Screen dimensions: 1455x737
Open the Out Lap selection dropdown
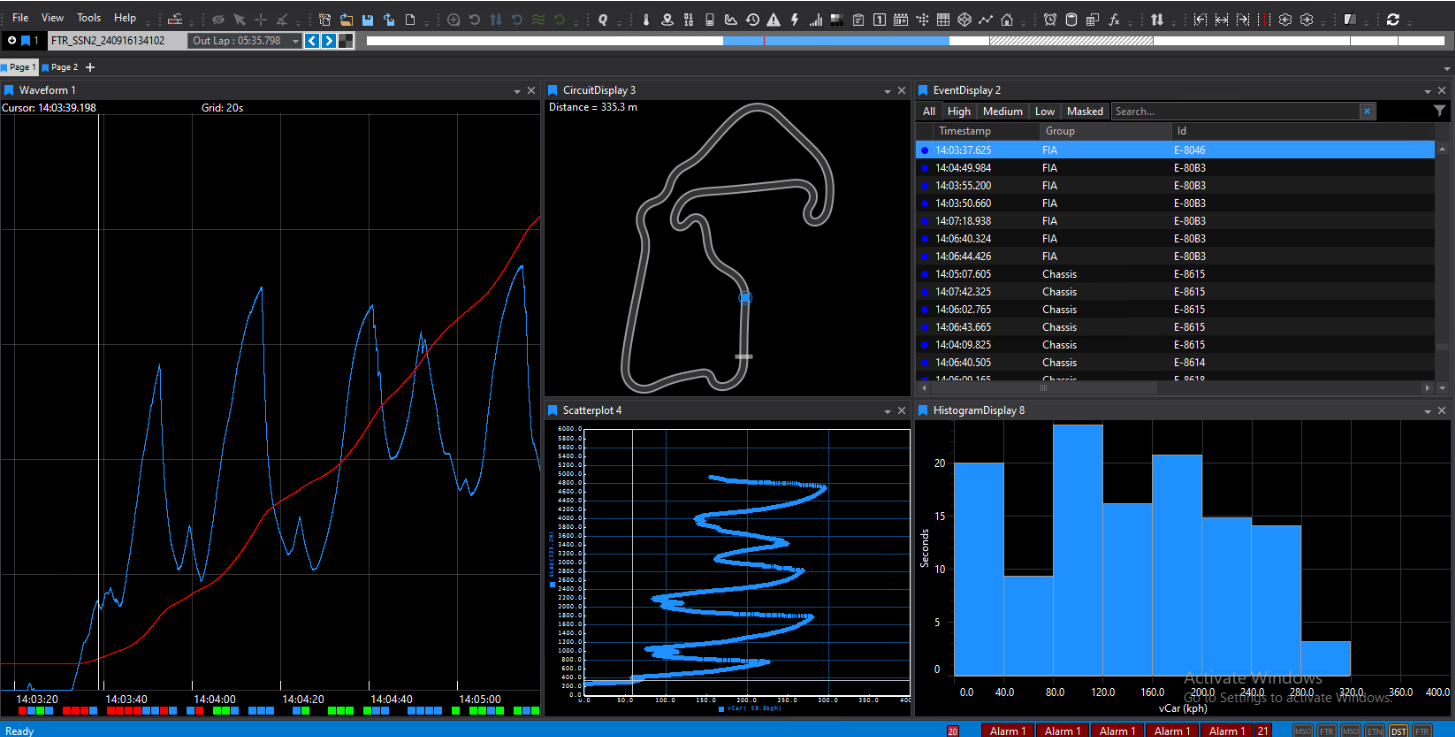coord(295,41)
